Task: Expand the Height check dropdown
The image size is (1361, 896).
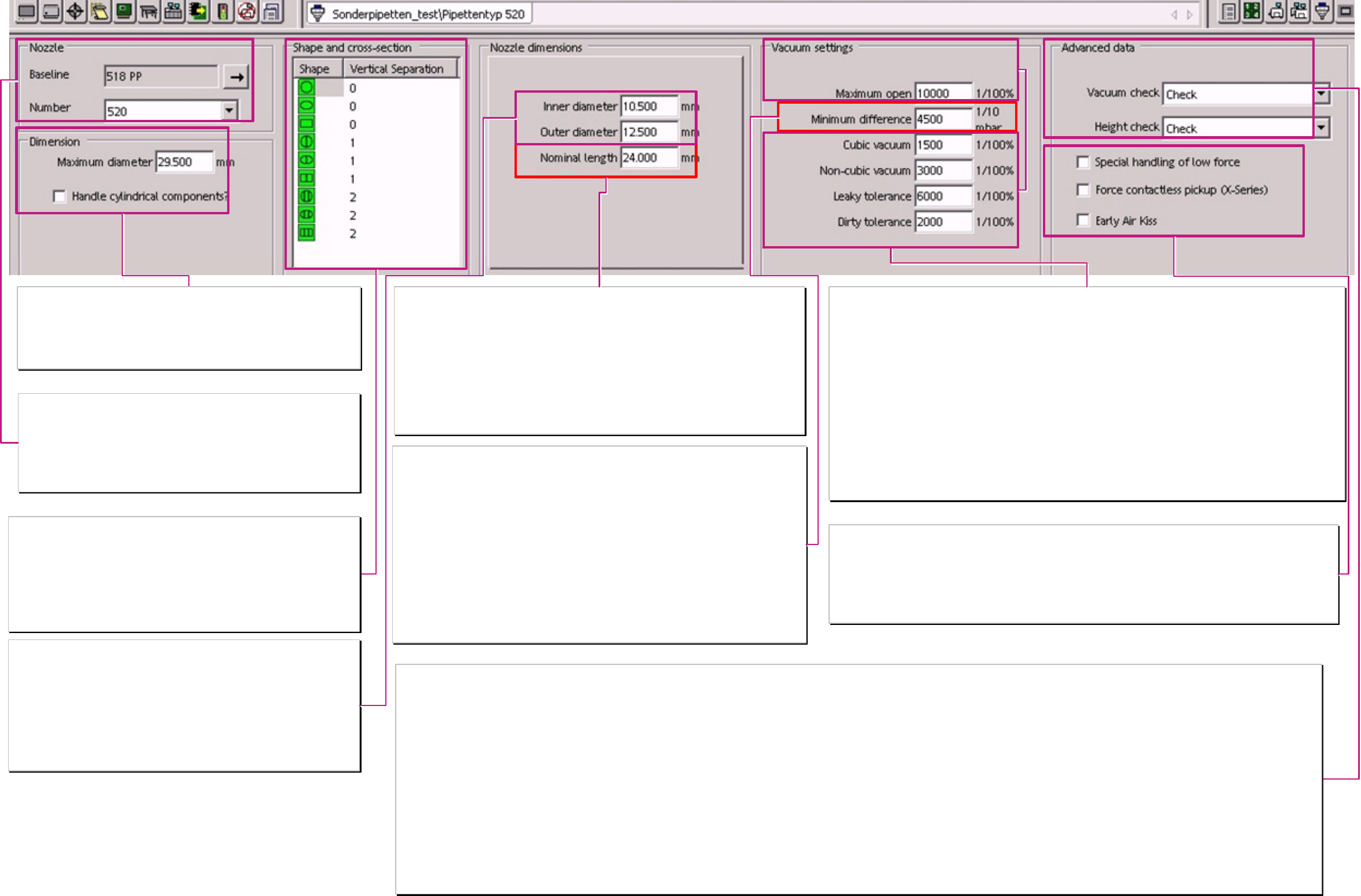Action: (1321, 127)
